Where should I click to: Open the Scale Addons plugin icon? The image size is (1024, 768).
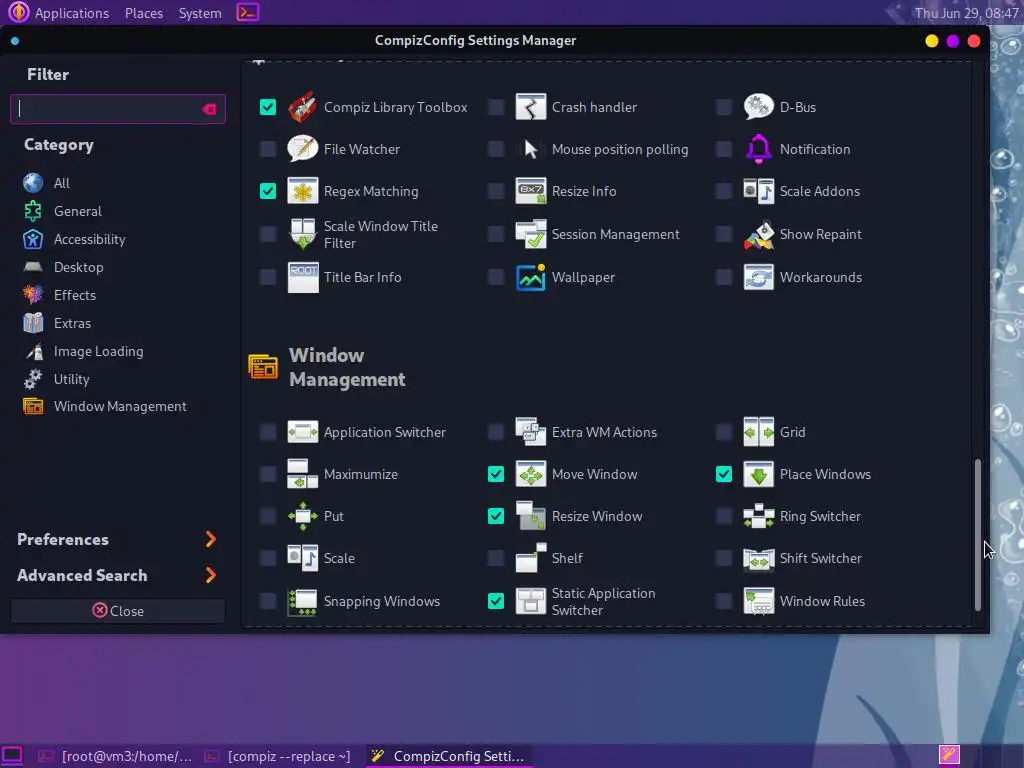[758, 191]
